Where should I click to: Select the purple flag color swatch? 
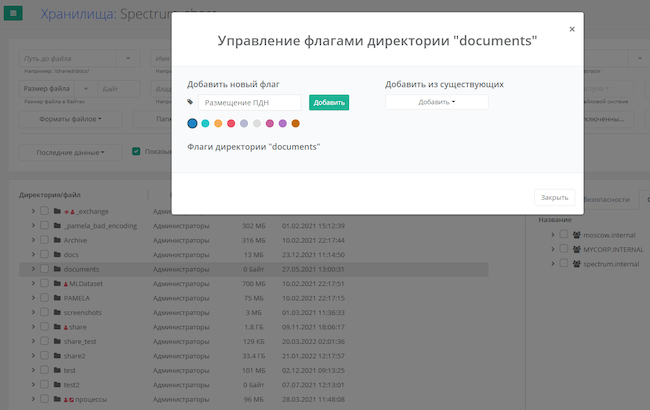click(282, 123)
